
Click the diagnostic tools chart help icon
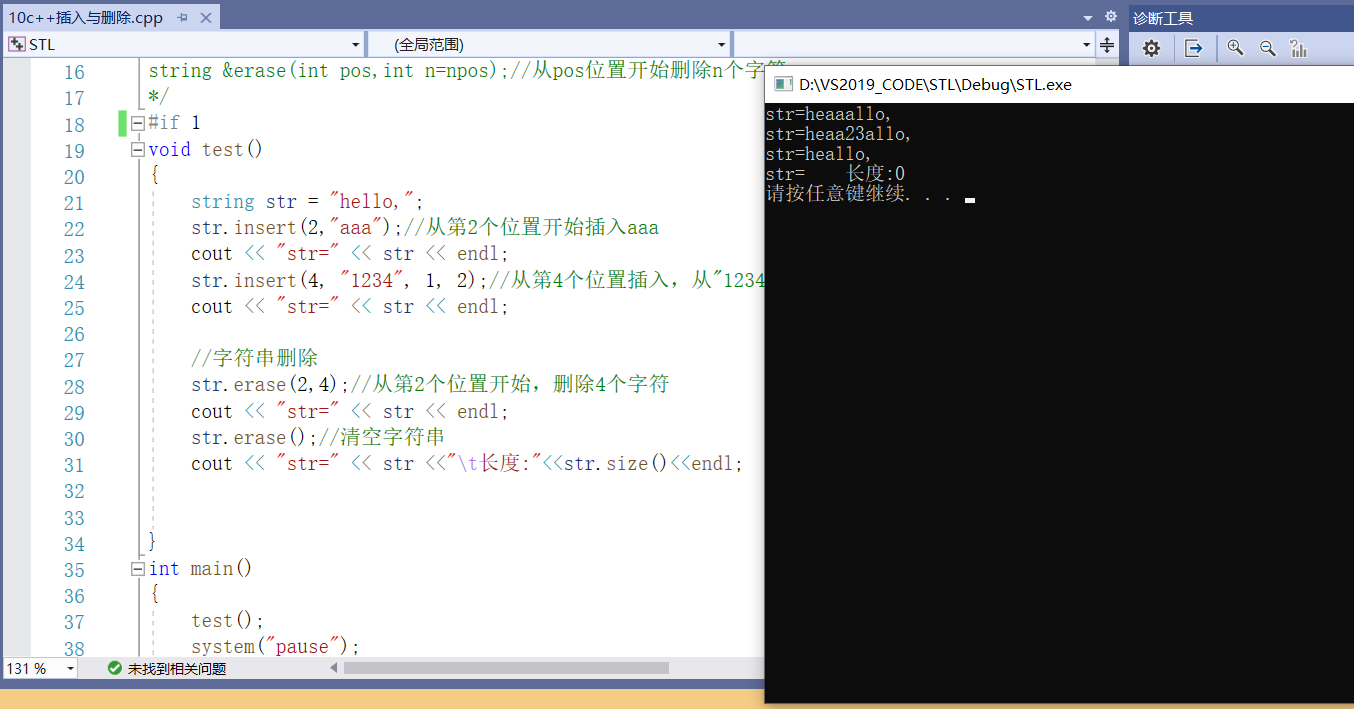[1299, 48]
